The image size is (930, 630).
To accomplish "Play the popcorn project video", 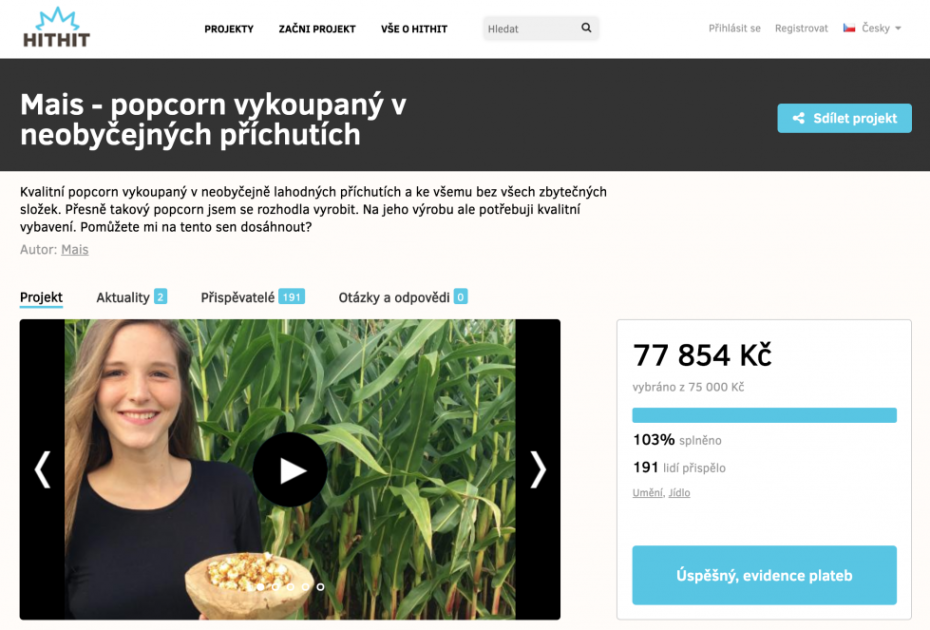I will [x=290, y=470].
